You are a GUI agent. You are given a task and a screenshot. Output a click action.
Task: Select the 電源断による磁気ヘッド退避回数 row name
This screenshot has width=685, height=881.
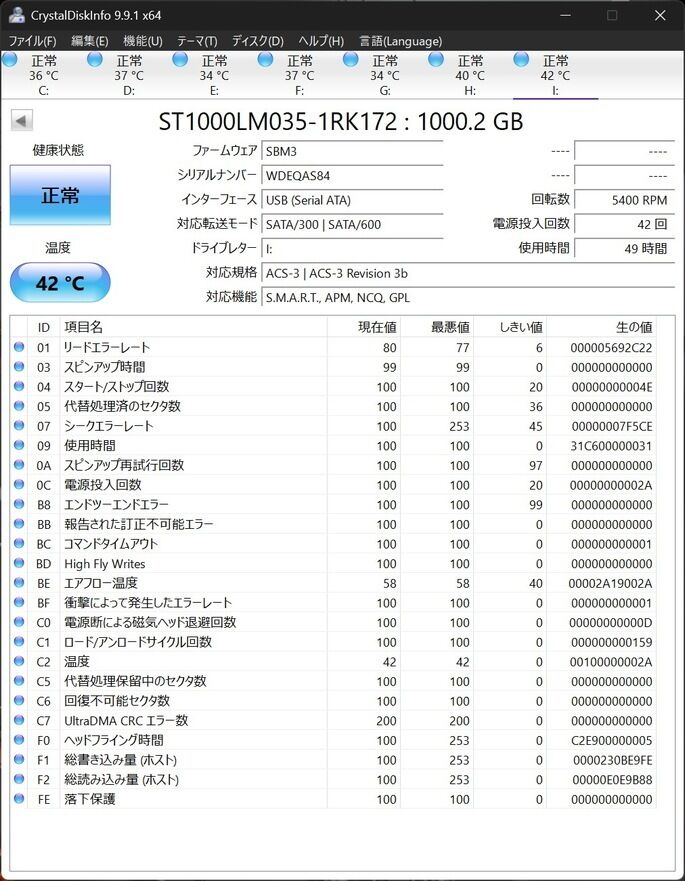click(150, 622)
